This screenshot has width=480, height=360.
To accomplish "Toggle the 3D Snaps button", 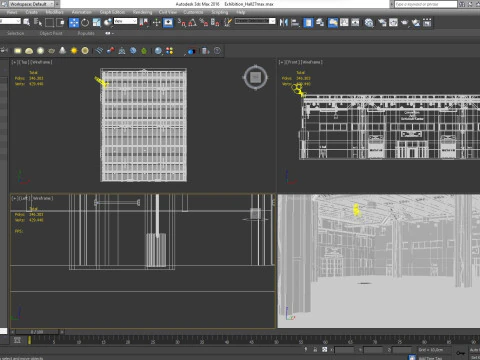I will [x=182, y=22].
